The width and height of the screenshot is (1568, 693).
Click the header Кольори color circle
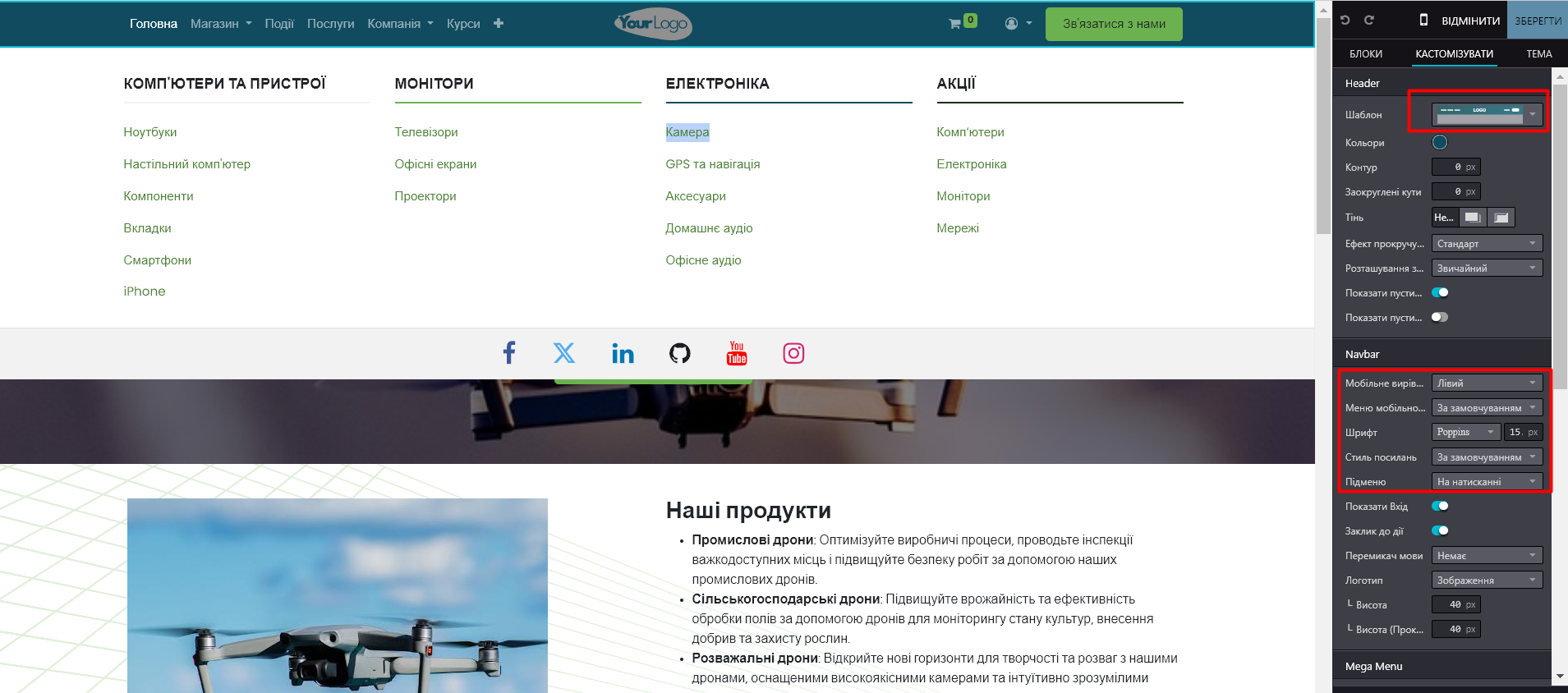1440,142
